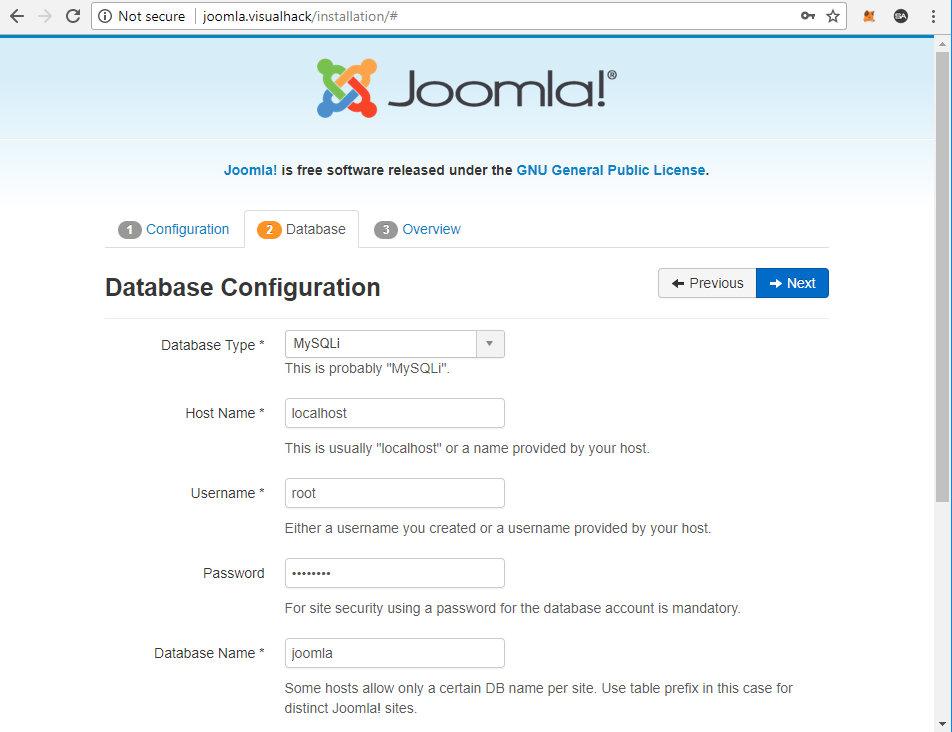Click the Database Configuration heading
The image size is (952, 732).
[243, 288]
